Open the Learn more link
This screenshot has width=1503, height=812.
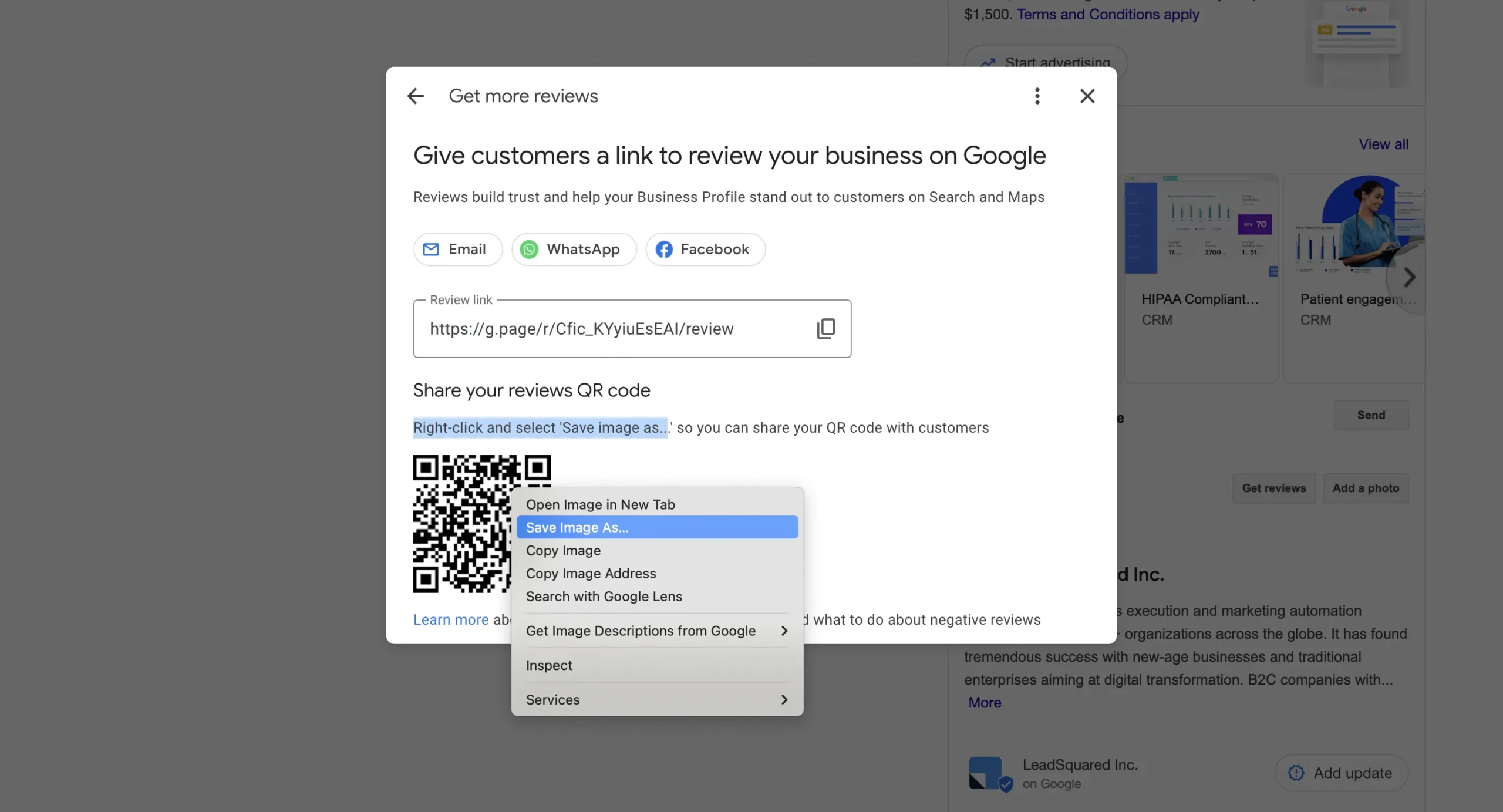click(451, 619)
